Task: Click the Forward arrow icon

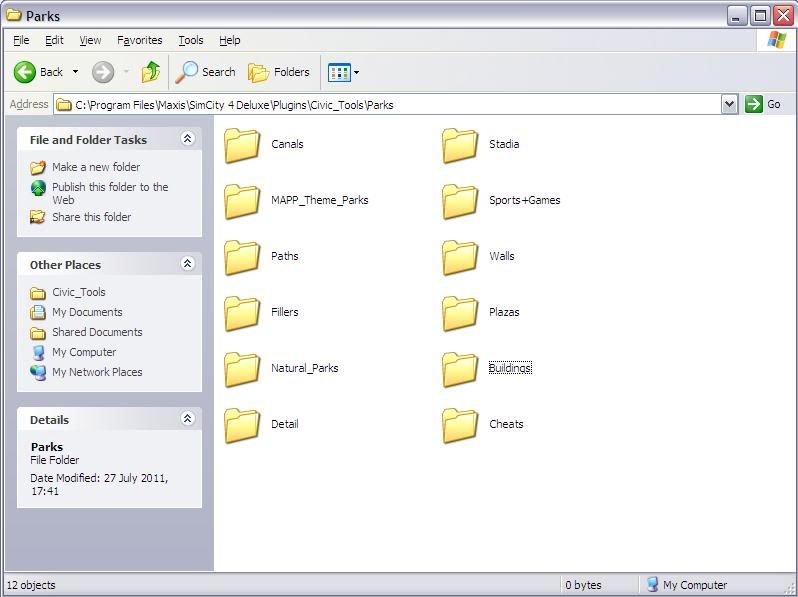Action: click(x=103, y=72)
